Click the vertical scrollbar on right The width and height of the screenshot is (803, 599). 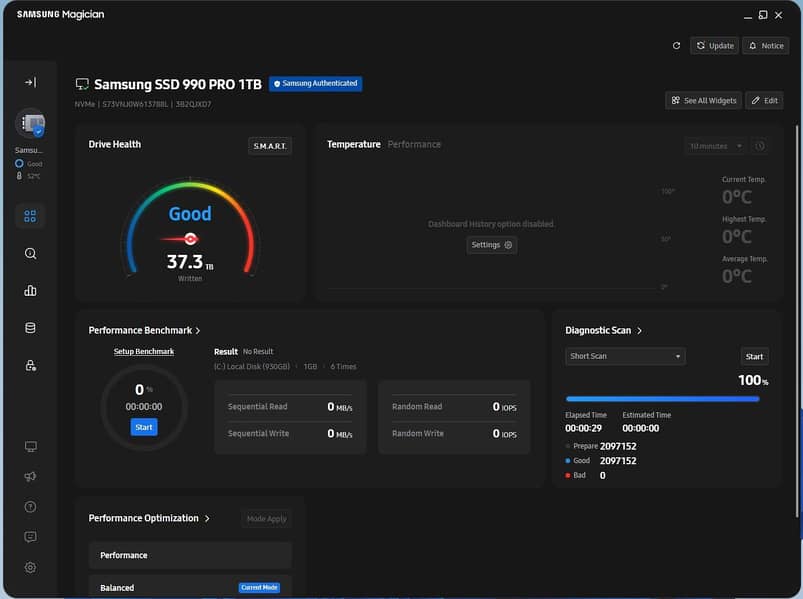coord(797,321)
